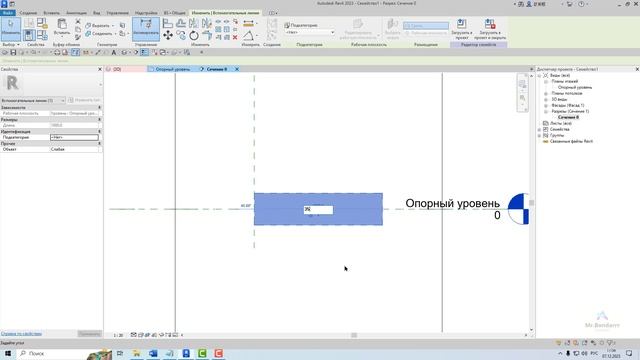Choose the Offset tool in ribbon

click(181, 23)
